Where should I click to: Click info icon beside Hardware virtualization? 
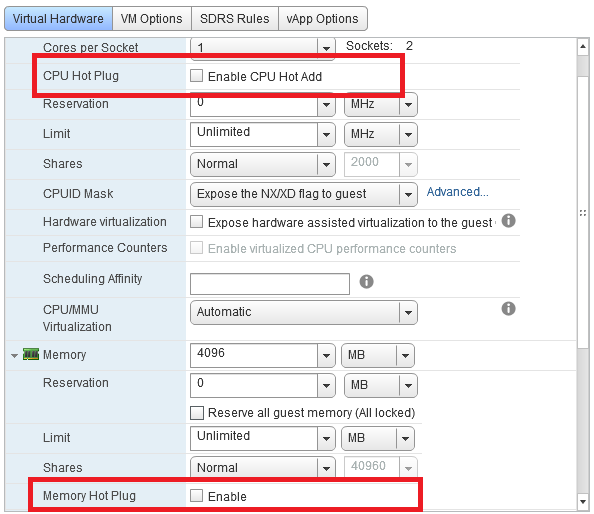(x=508, y=220)
